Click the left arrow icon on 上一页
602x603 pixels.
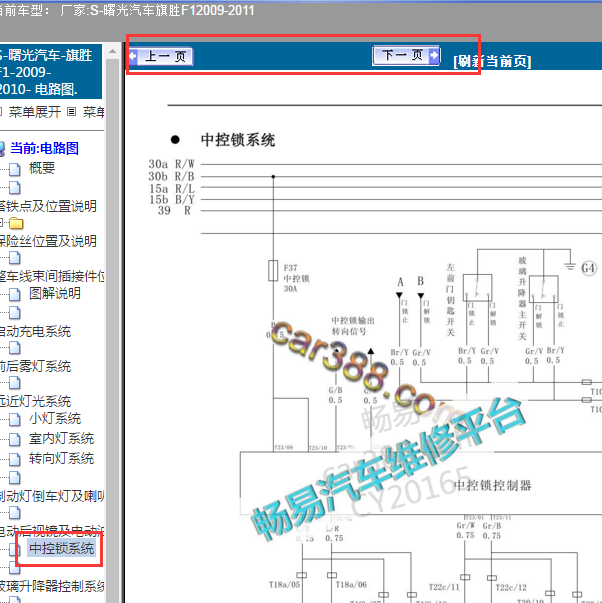click(x=133, y=57)
